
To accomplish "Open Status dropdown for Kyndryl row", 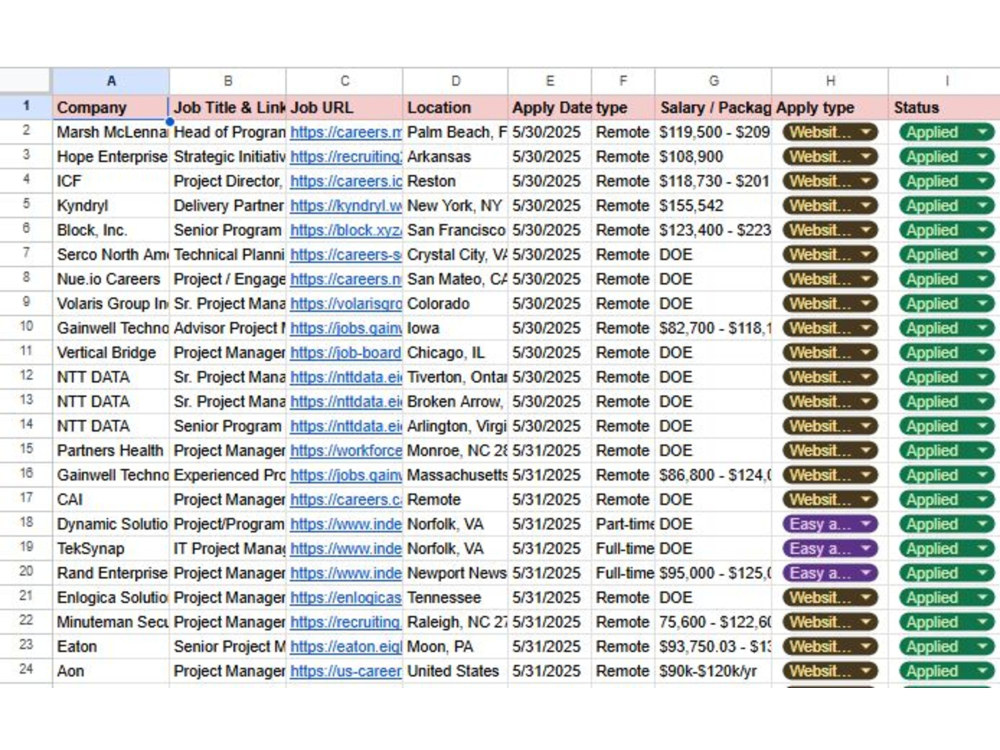I will (946, 206).
